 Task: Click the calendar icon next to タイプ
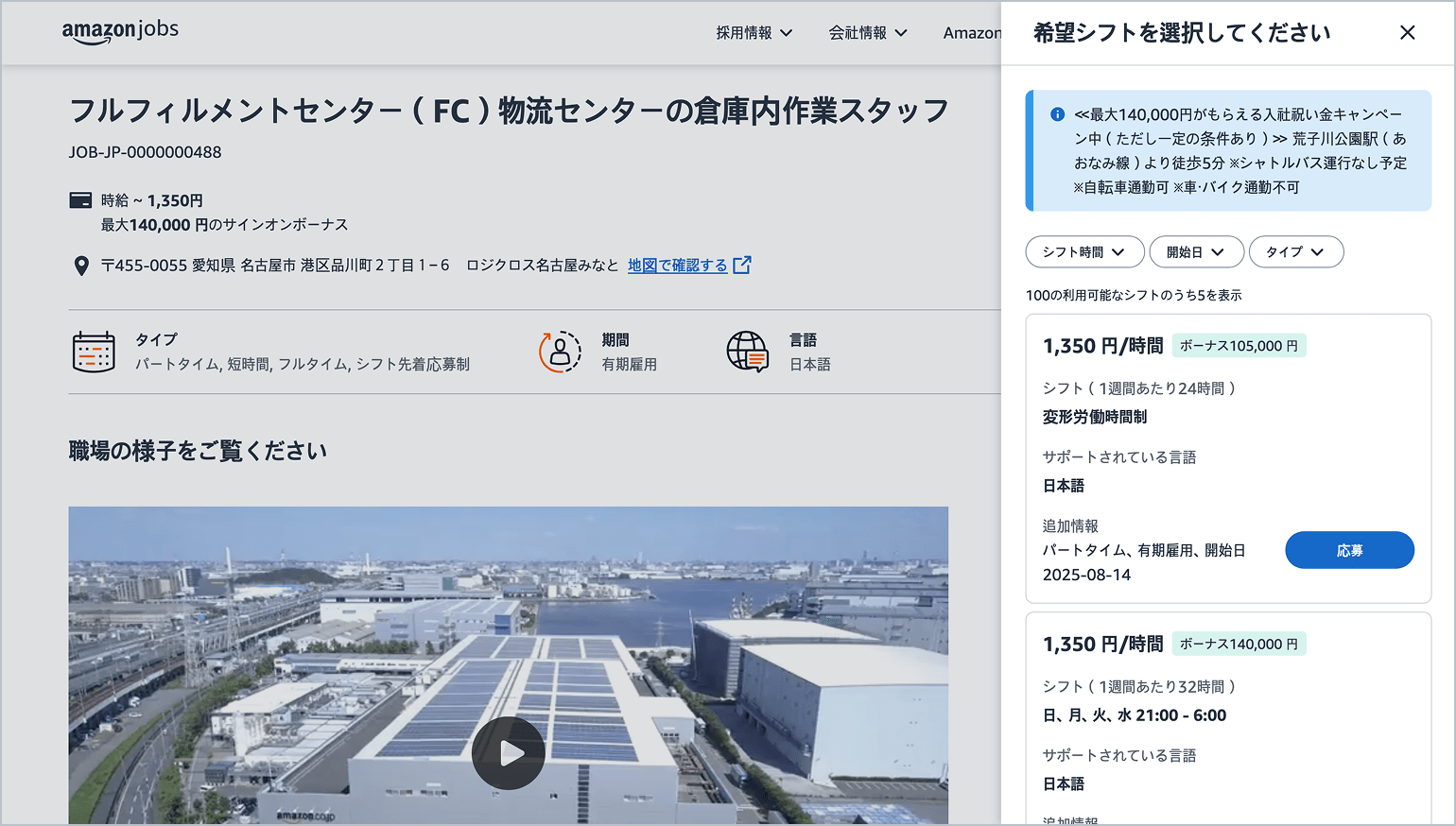tap(94, 352)
